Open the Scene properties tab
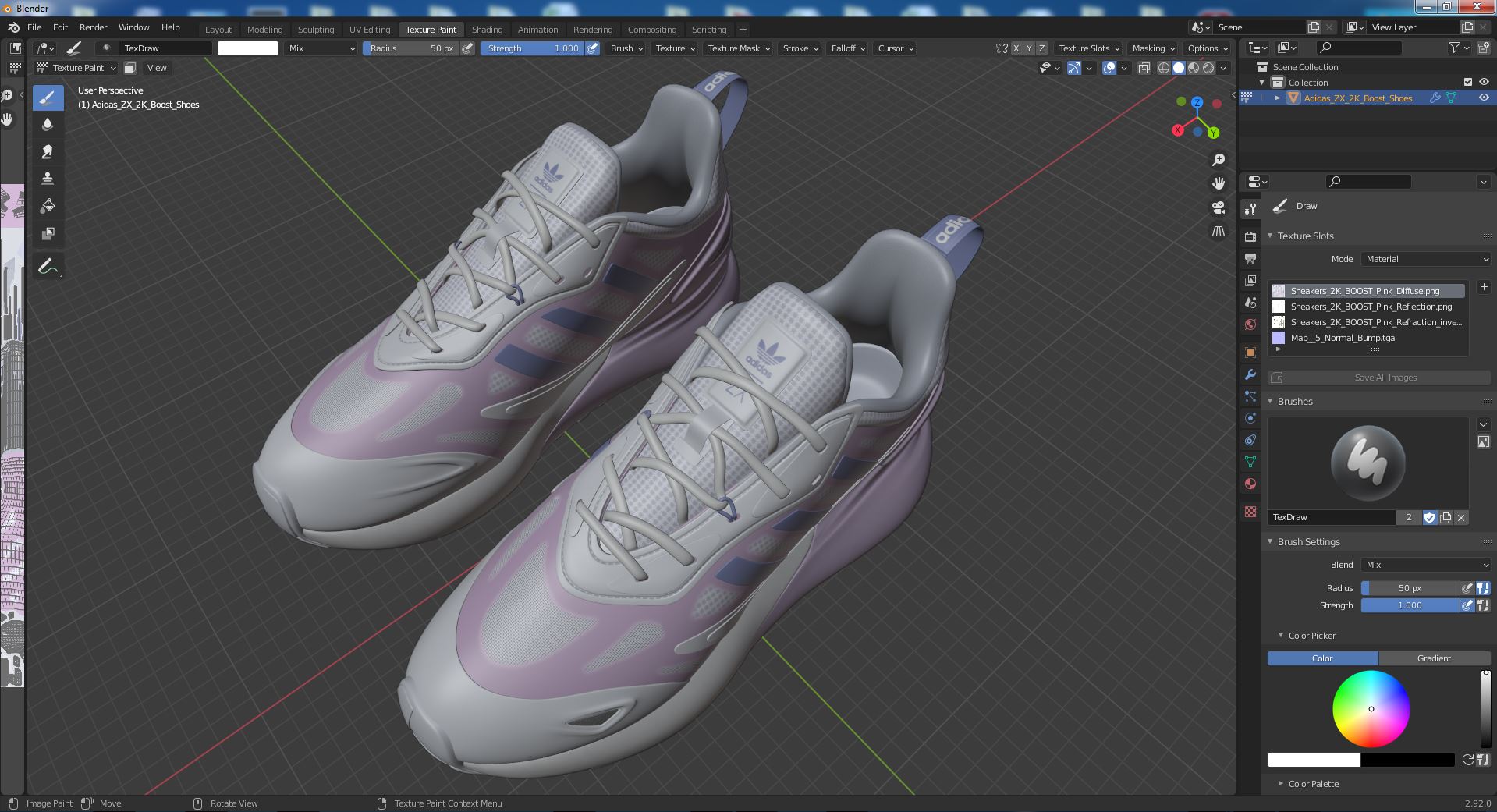 coord(1250,302)
